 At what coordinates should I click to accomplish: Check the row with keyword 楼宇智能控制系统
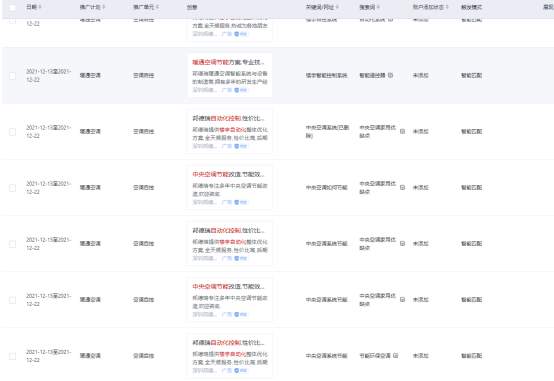12,76
